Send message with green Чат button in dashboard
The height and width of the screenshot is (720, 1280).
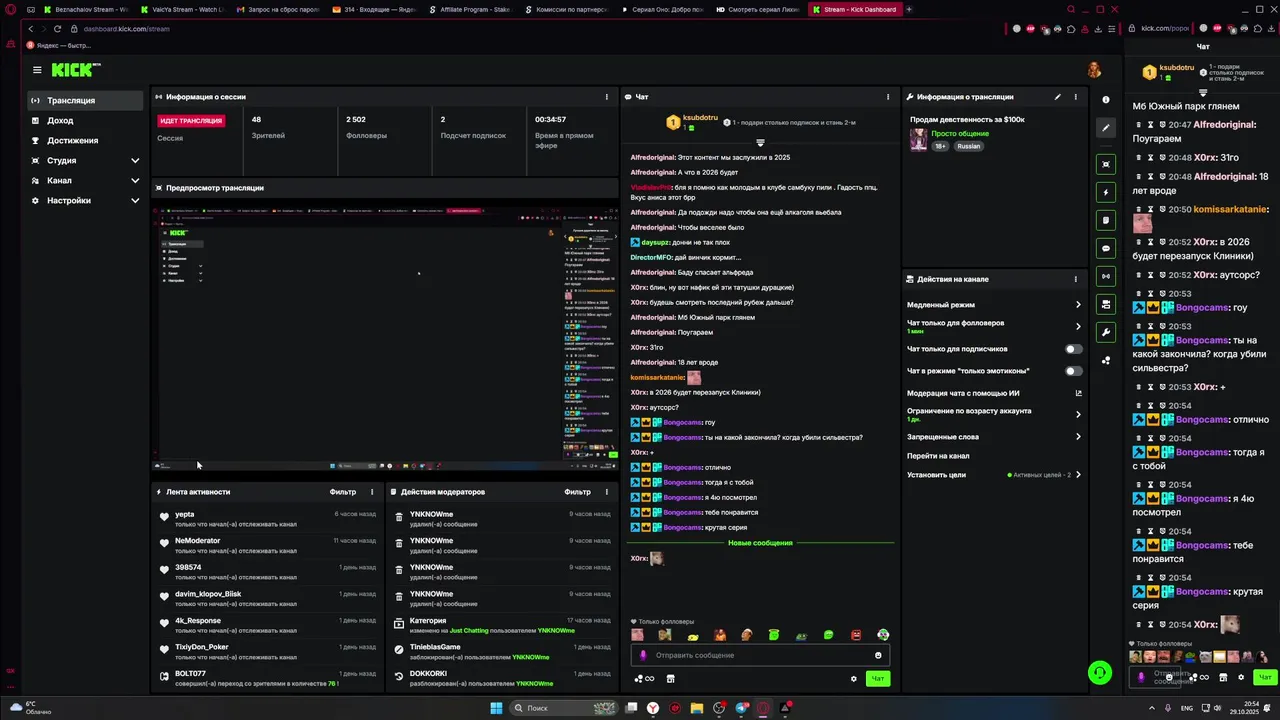click(x=877, y=678)
